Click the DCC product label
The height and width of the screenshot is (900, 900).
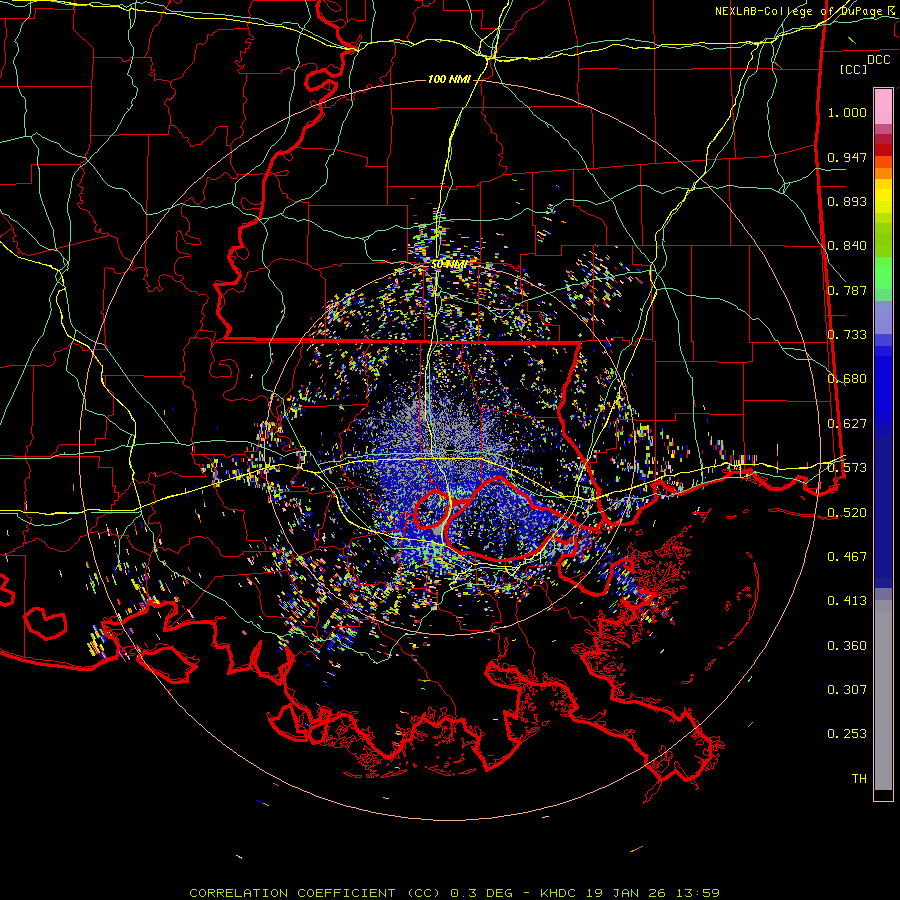coord(878,60)
